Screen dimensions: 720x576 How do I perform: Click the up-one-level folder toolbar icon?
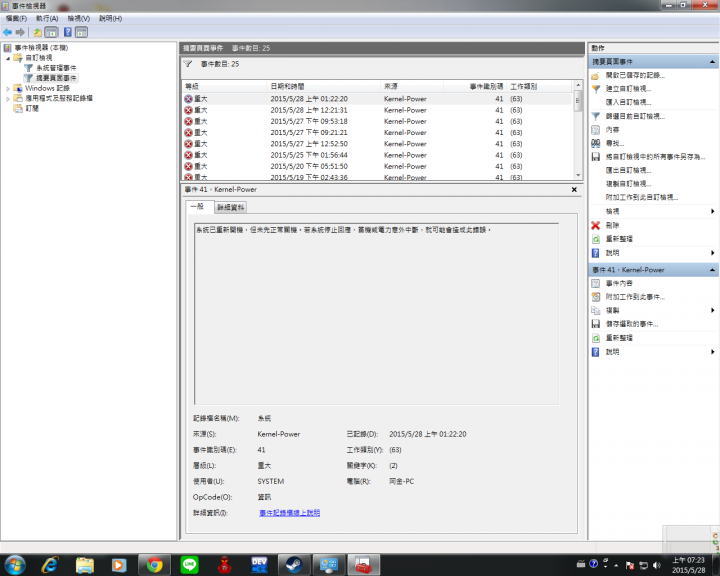[x=38, y=32]
